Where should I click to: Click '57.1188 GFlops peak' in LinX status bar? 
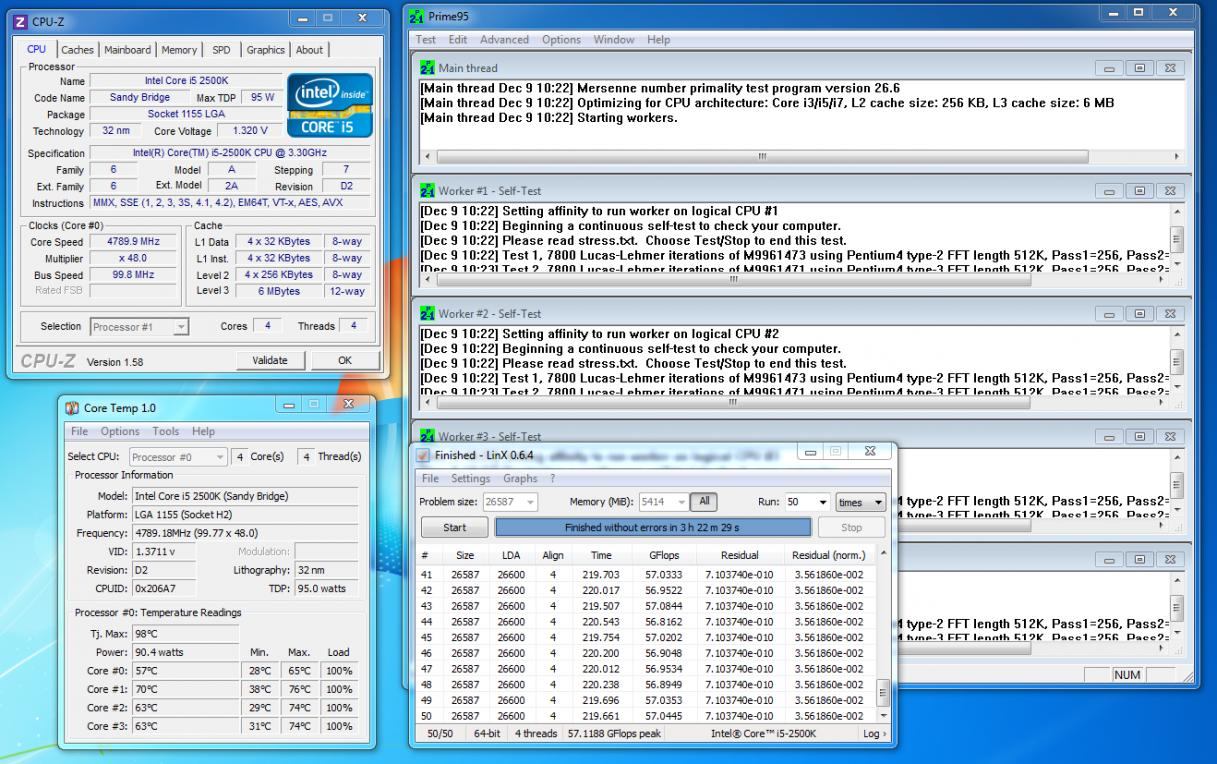point(613,734)
